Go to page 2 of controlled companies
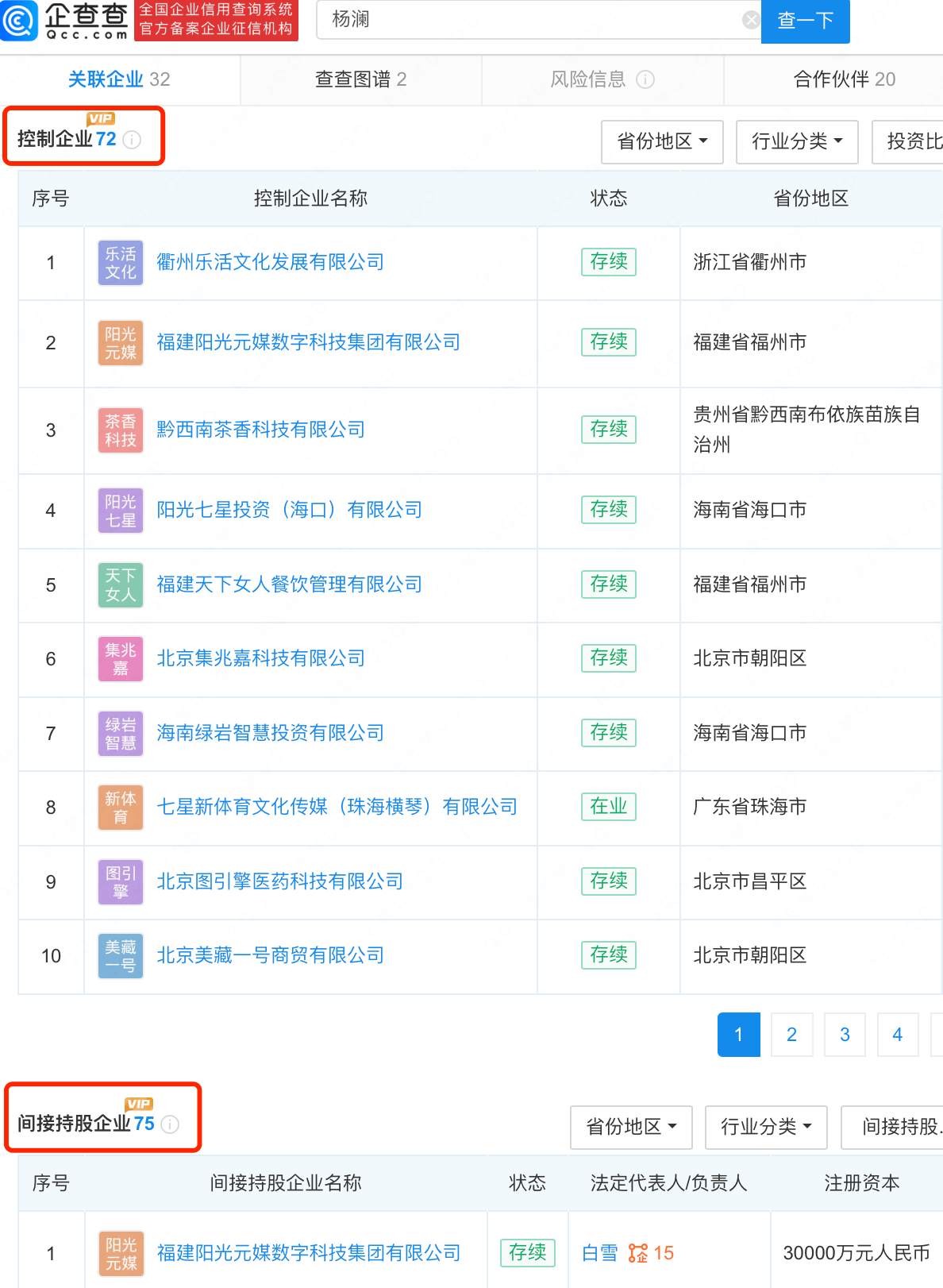 (x=791, y=1035)
